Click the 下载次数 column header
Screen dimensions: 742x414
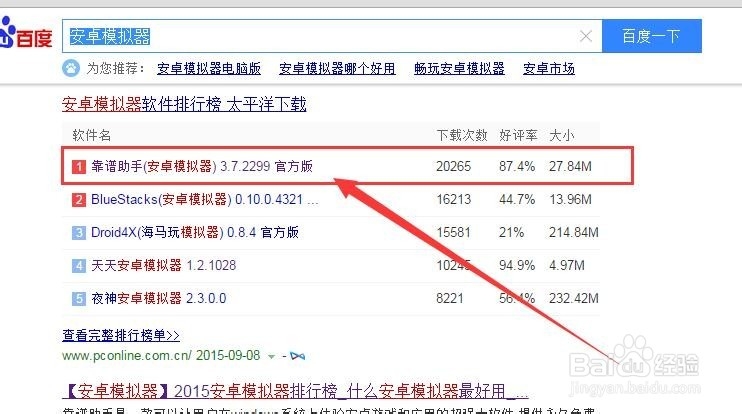pos(462,135)
